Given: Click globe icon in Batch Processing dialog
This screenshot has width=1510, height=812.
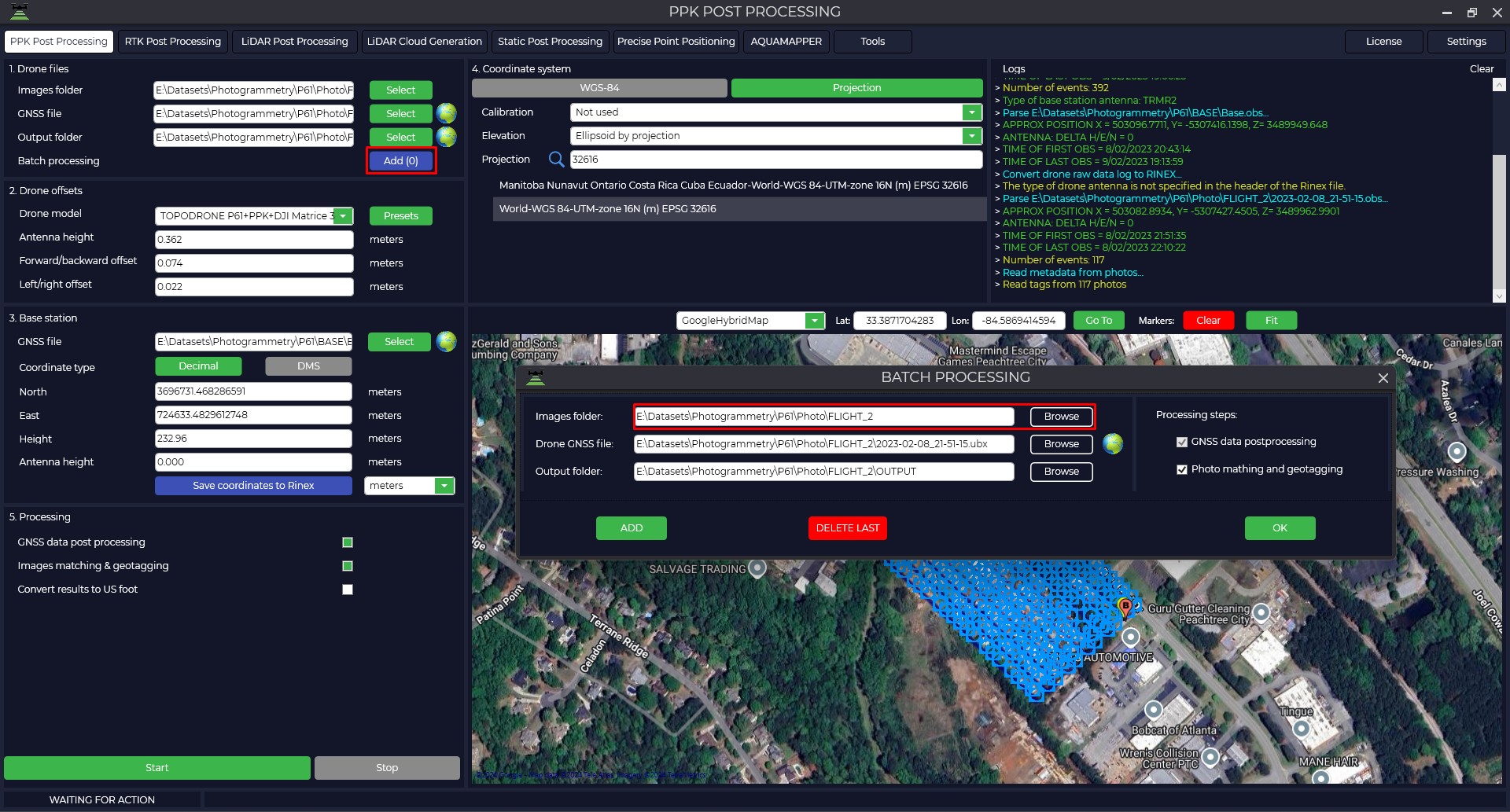Looking at the screenshot, I should [x=1113, y=444].
